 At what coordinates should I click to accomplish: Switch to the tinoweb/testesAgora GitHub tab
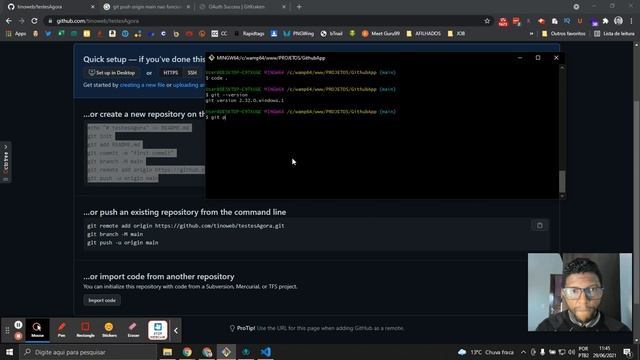(x=51, y=7)
